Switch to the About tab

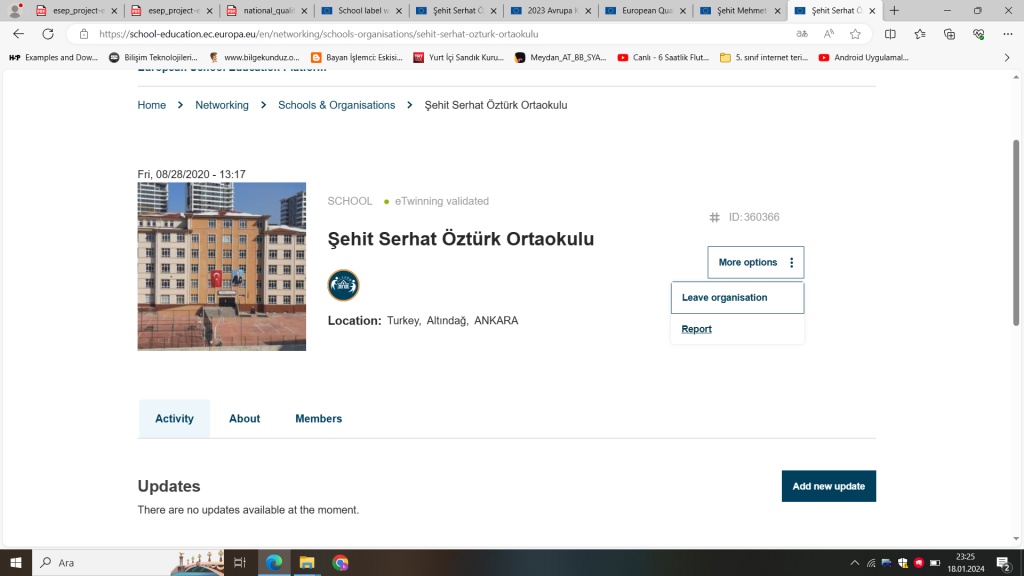click(x=244, y=419)
